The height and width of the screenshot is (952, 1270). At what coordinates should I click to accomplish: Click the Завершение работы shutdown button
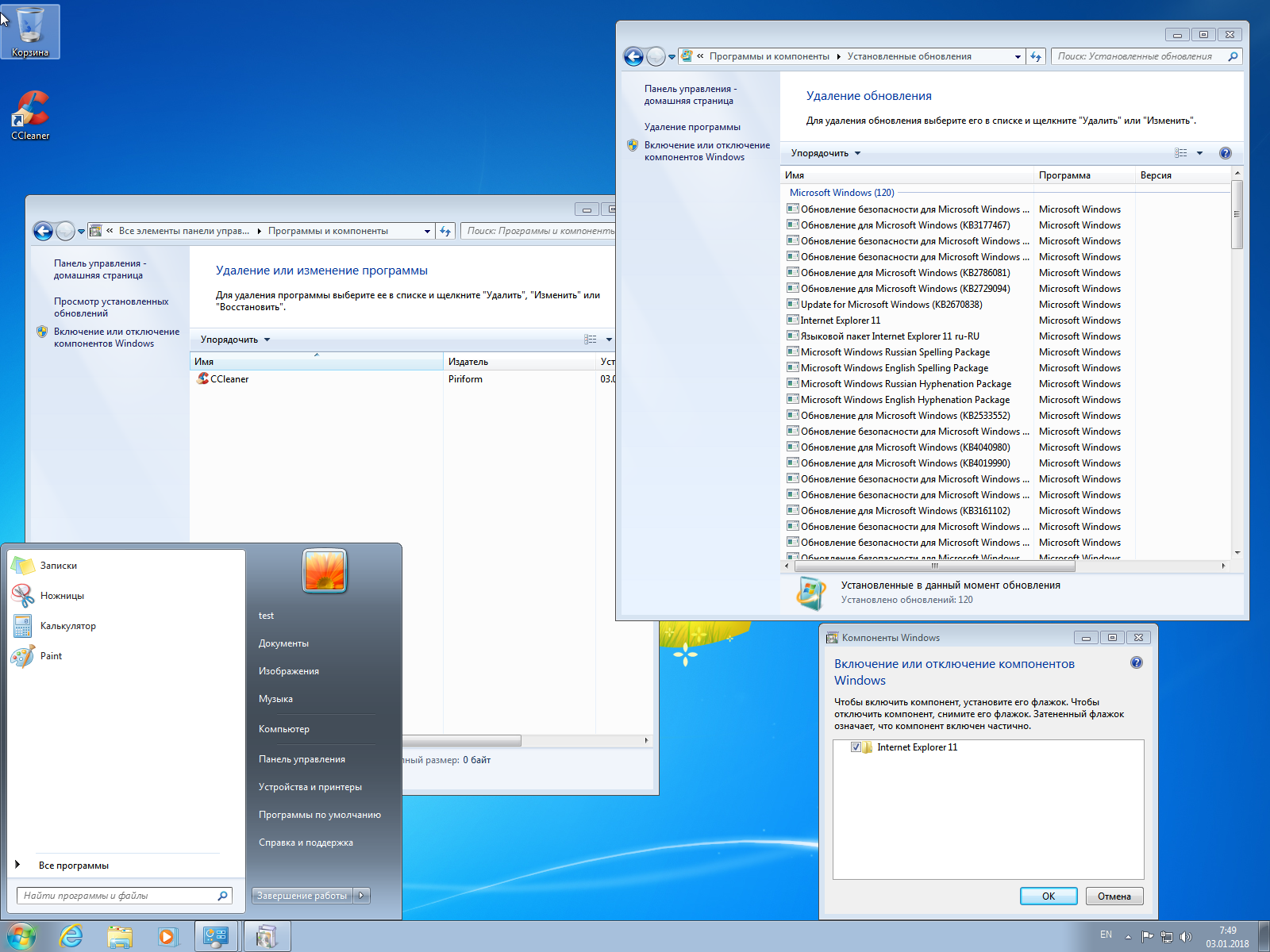[x=302, y=896]
